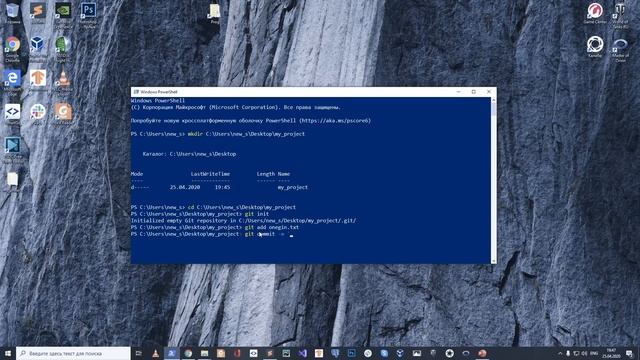Open Chrome from the taskbar
Viewport: 640px width, 360px height.
188,353
